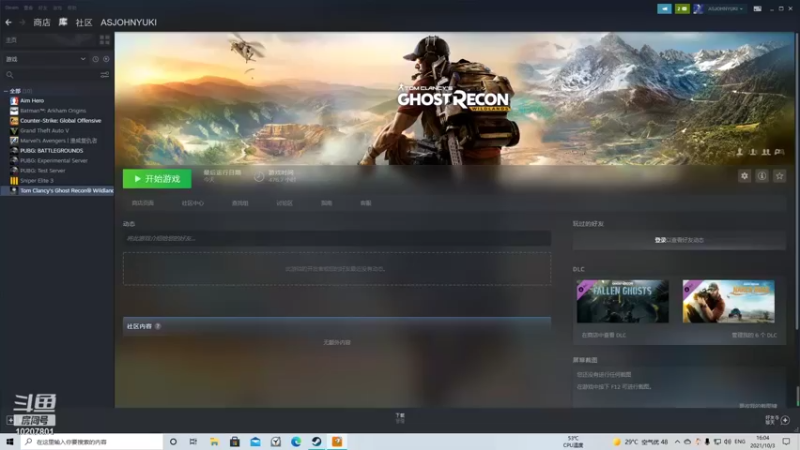Open the 社区中心 community hub tab
The image size is (800, 450).
(x=192, y=203)
